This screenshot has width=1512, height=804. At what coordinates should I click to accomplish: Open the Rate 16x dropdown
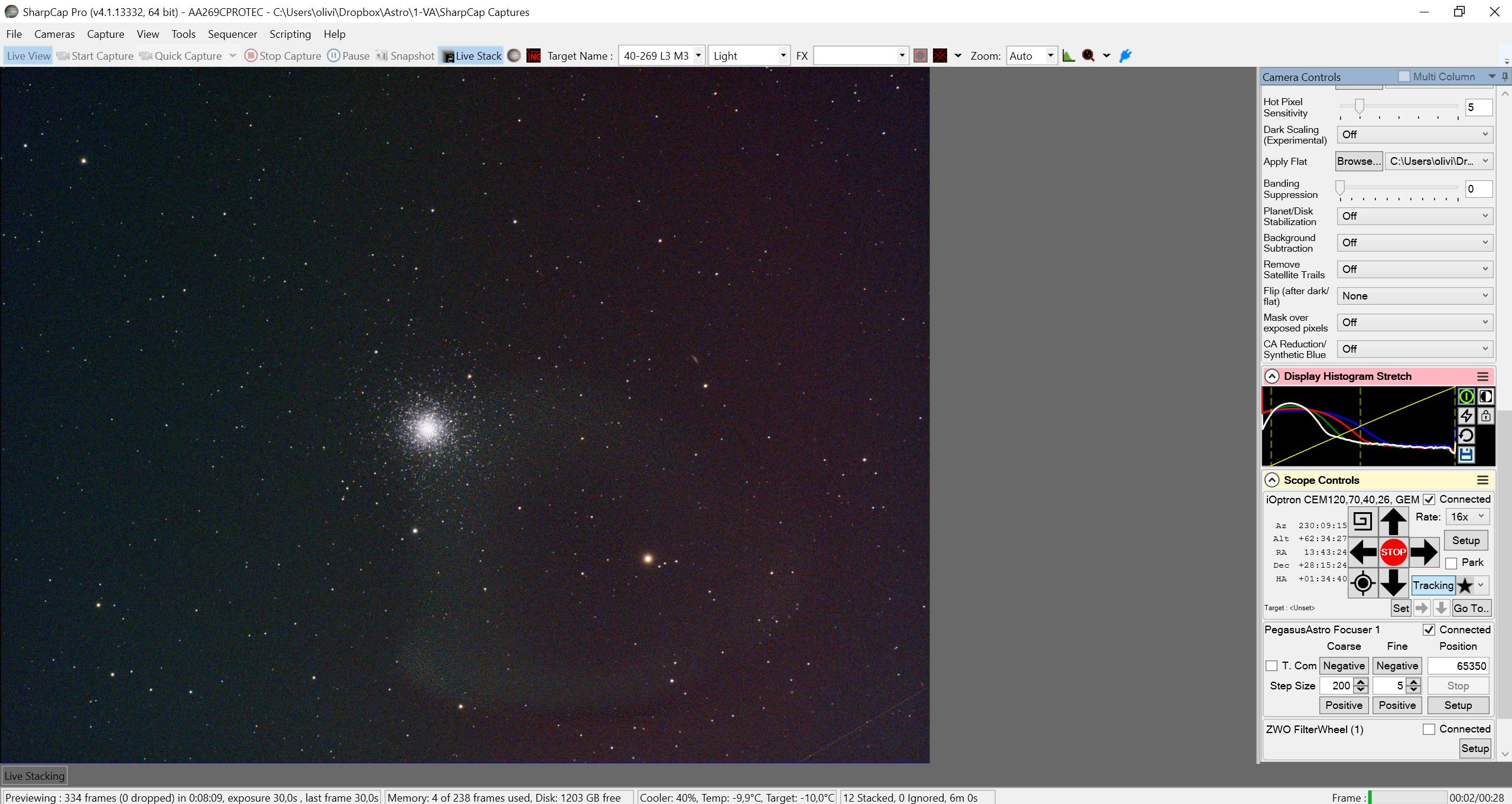[x=1468, y=517]
